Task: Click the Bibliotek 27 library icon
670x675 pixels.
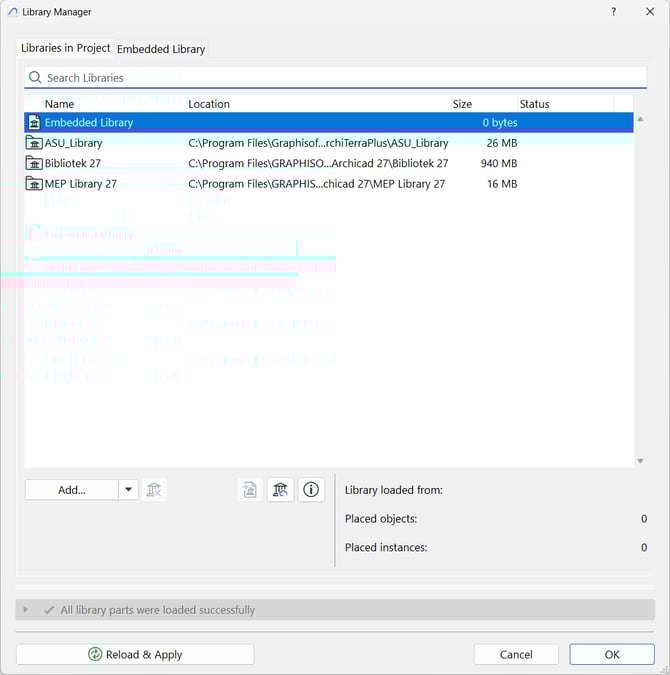Action: [x=34, y=163]
